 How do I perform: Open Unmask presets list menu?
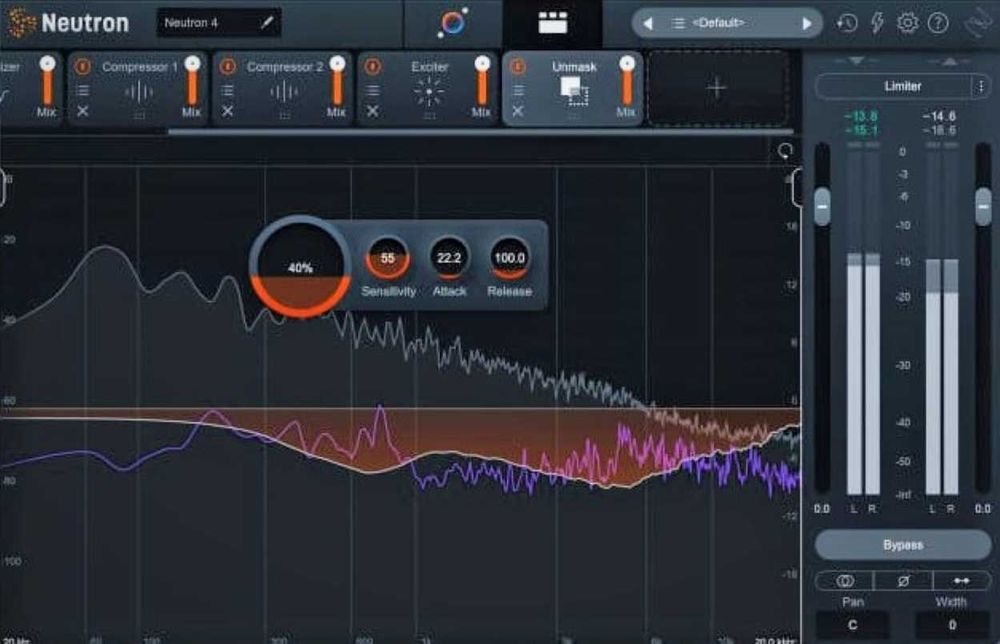click(518, 91)
